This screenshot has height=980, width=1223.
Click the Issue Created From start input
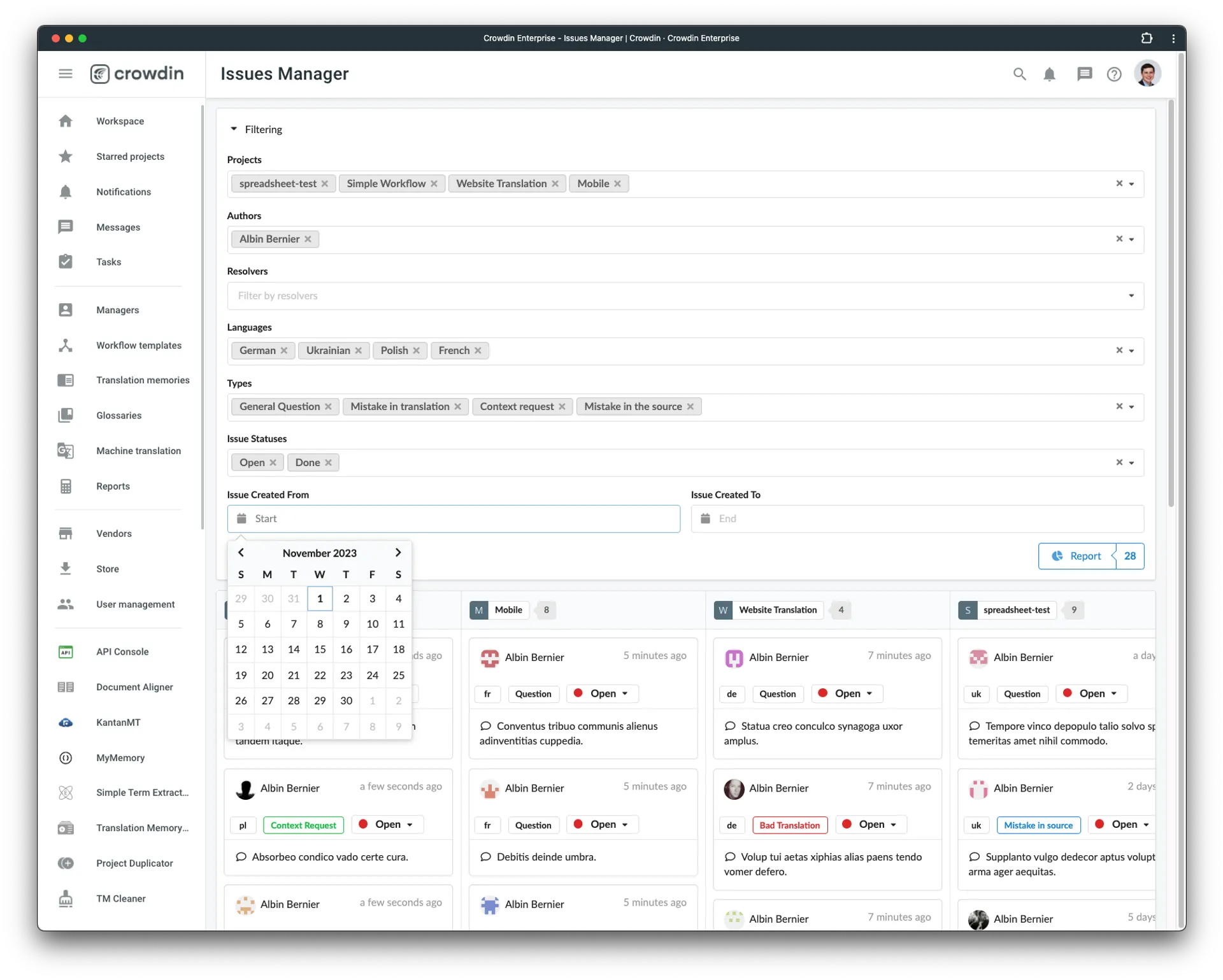coord(453,517)
